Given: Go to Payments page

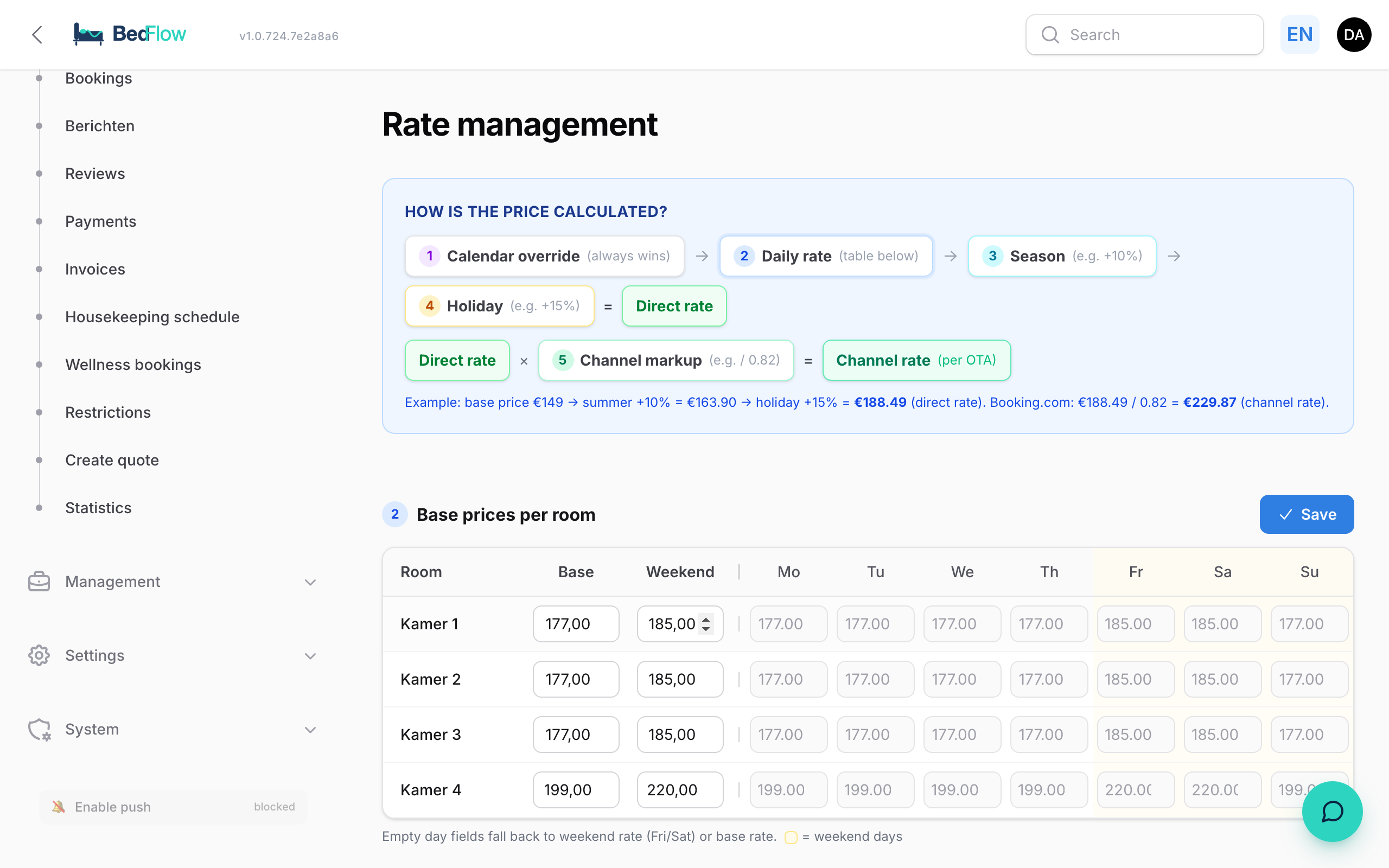Looking at the screenshot, I should click(x=100, y=221).
